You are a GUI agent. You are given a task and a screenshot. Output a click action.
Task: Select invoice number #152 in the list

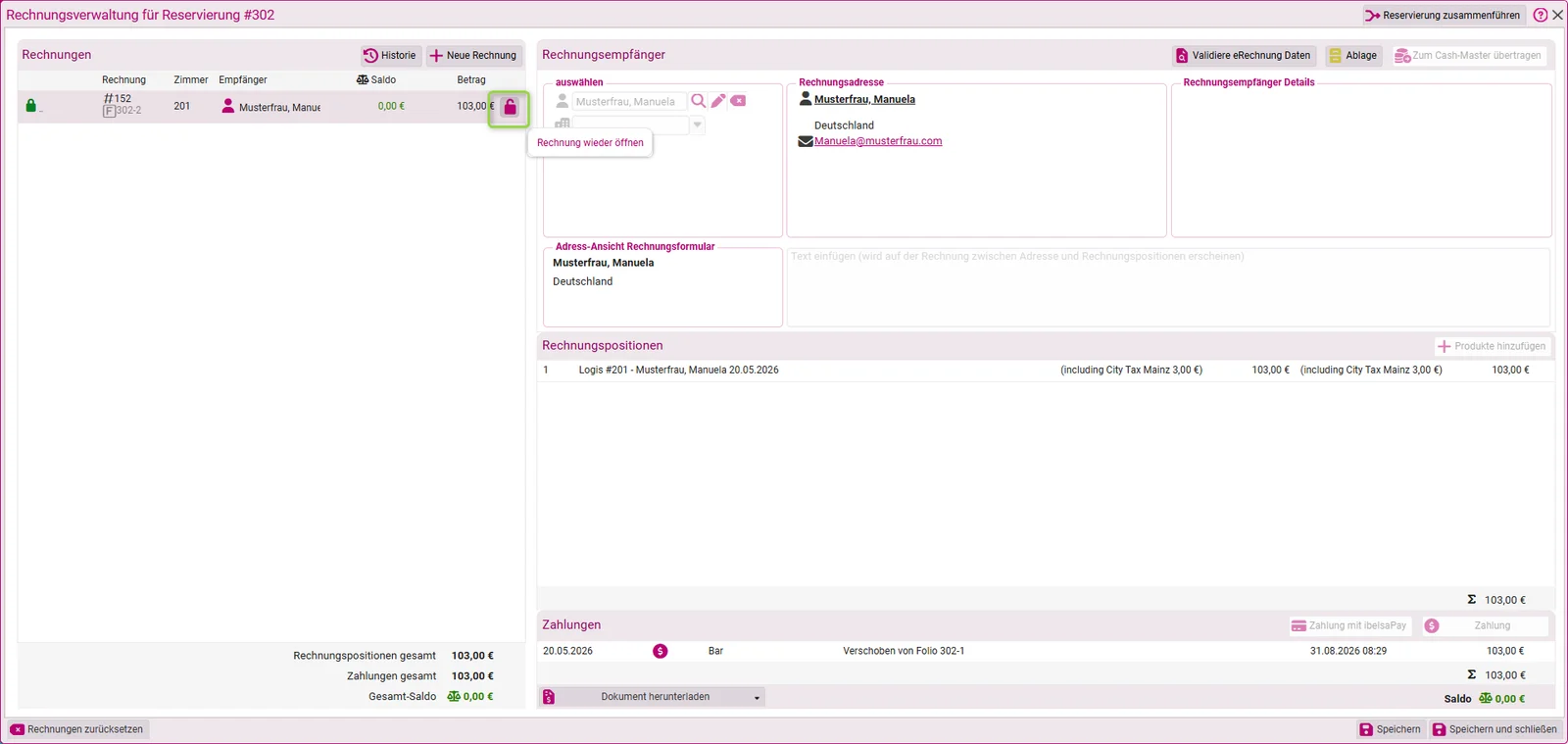click(118, 98)
